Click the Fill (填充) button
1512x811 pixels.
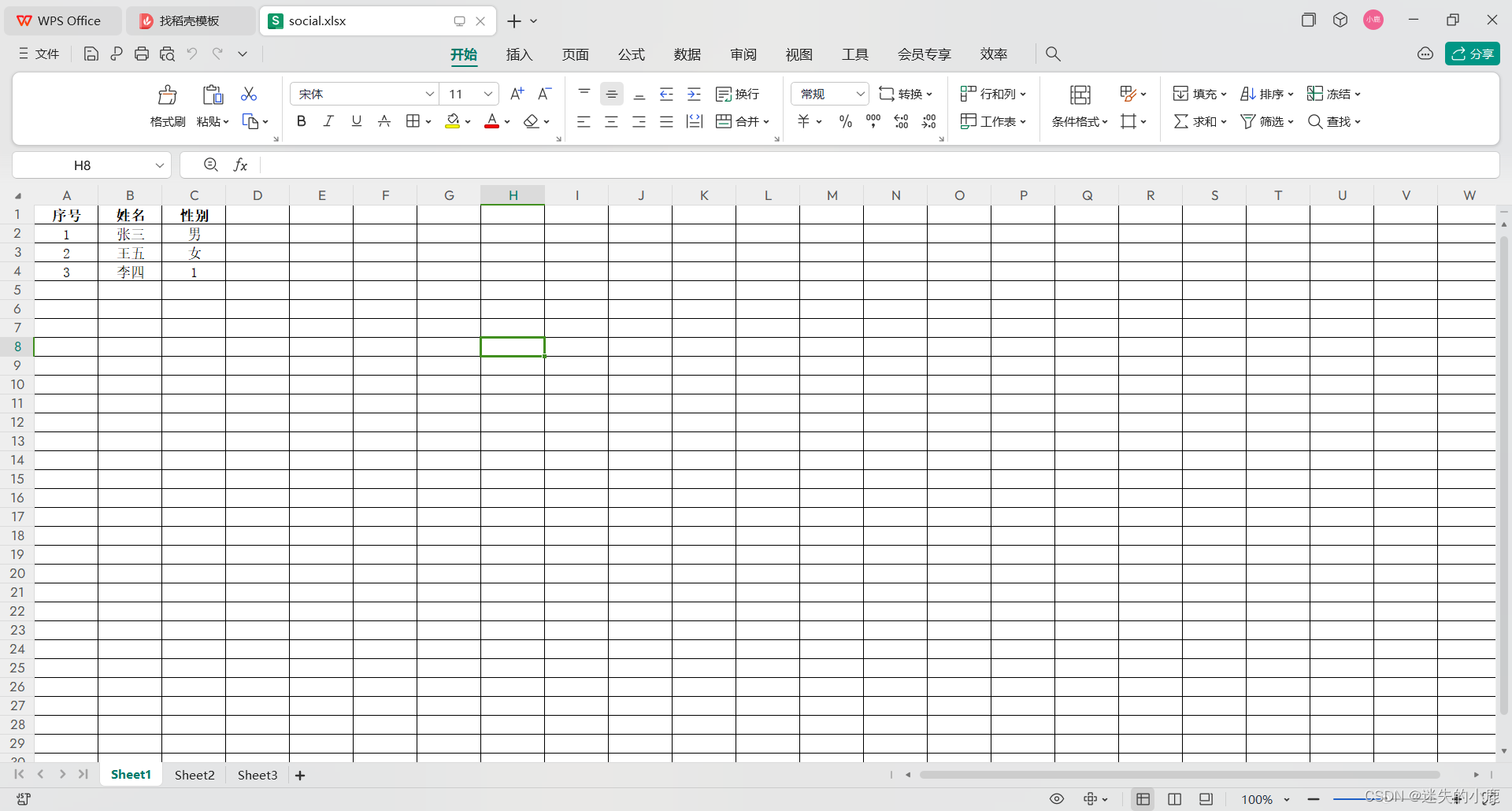[x=1199, y=94]
